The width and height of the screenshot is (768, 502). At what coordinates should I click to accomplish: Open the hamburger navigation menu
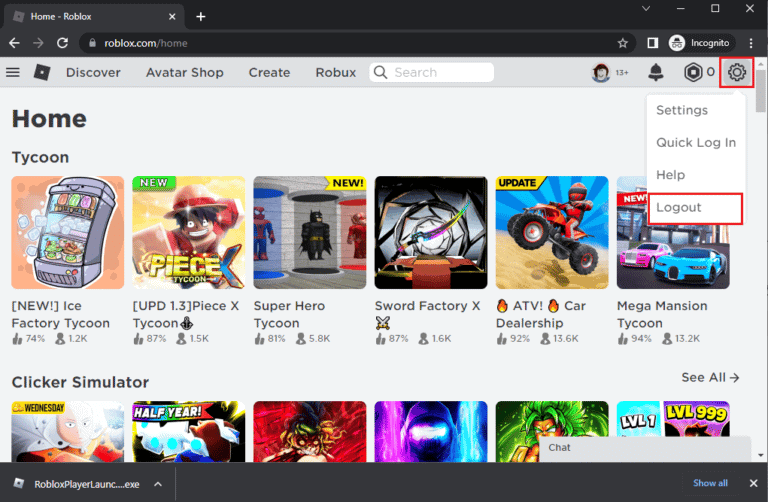[x=13, y=72]
